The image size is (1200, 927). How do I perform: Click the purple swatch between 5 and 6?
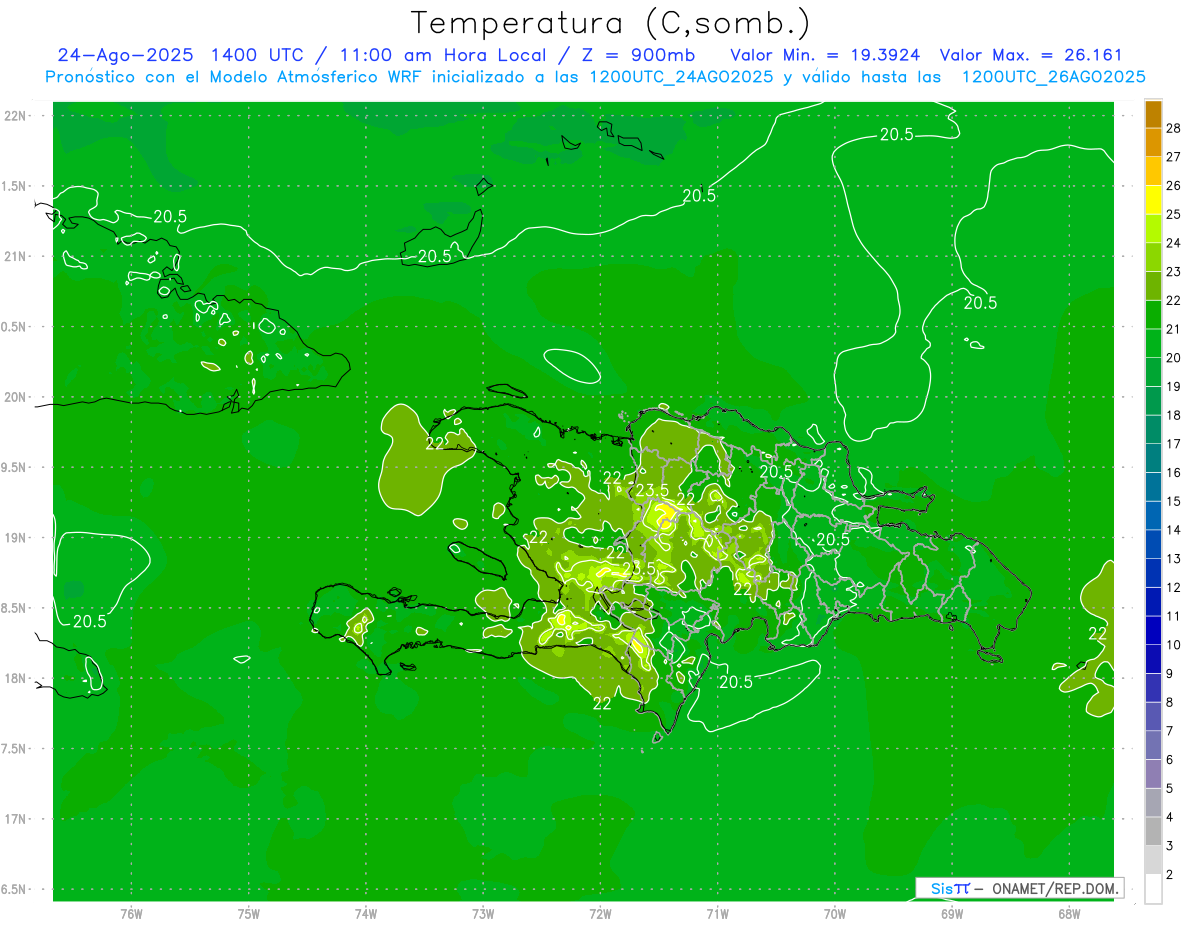click(x=1153, y=774)
